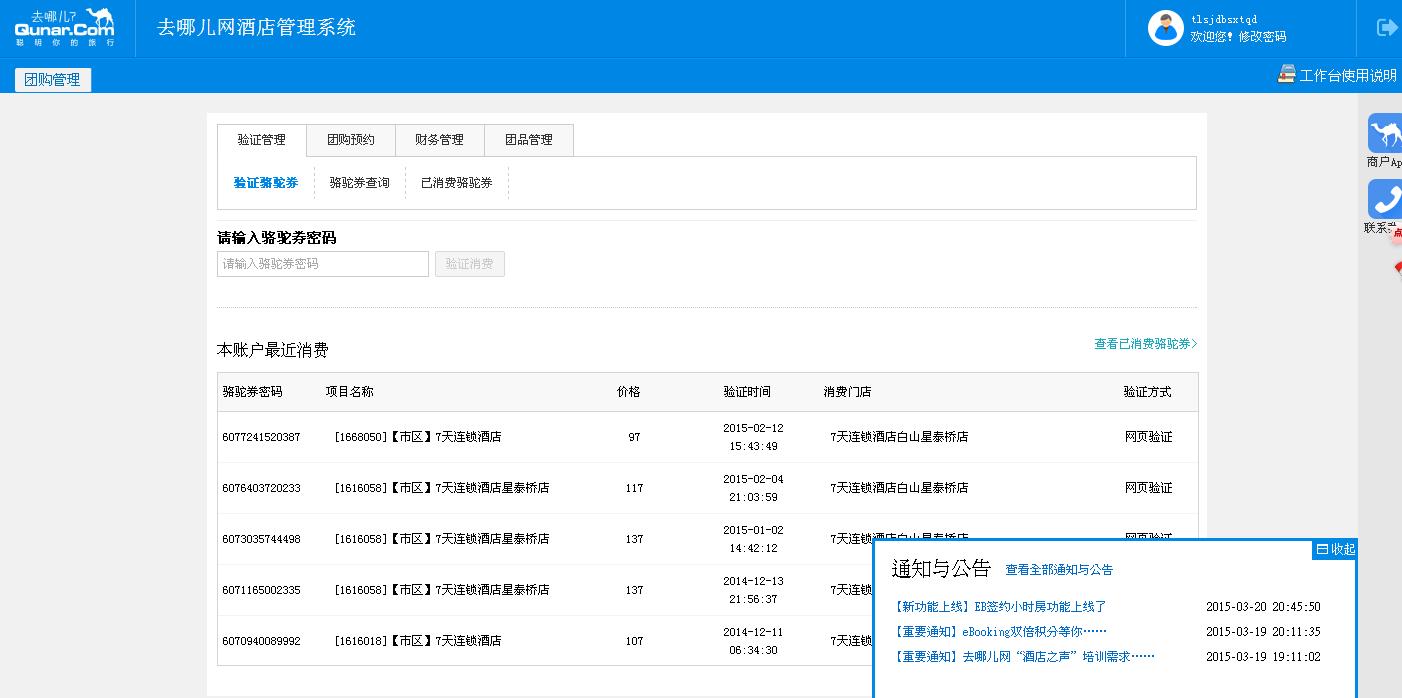Screen dimensions: 1402x698
Task: Select the 已消费骆驼券 sub-tab
Action: 457,183
